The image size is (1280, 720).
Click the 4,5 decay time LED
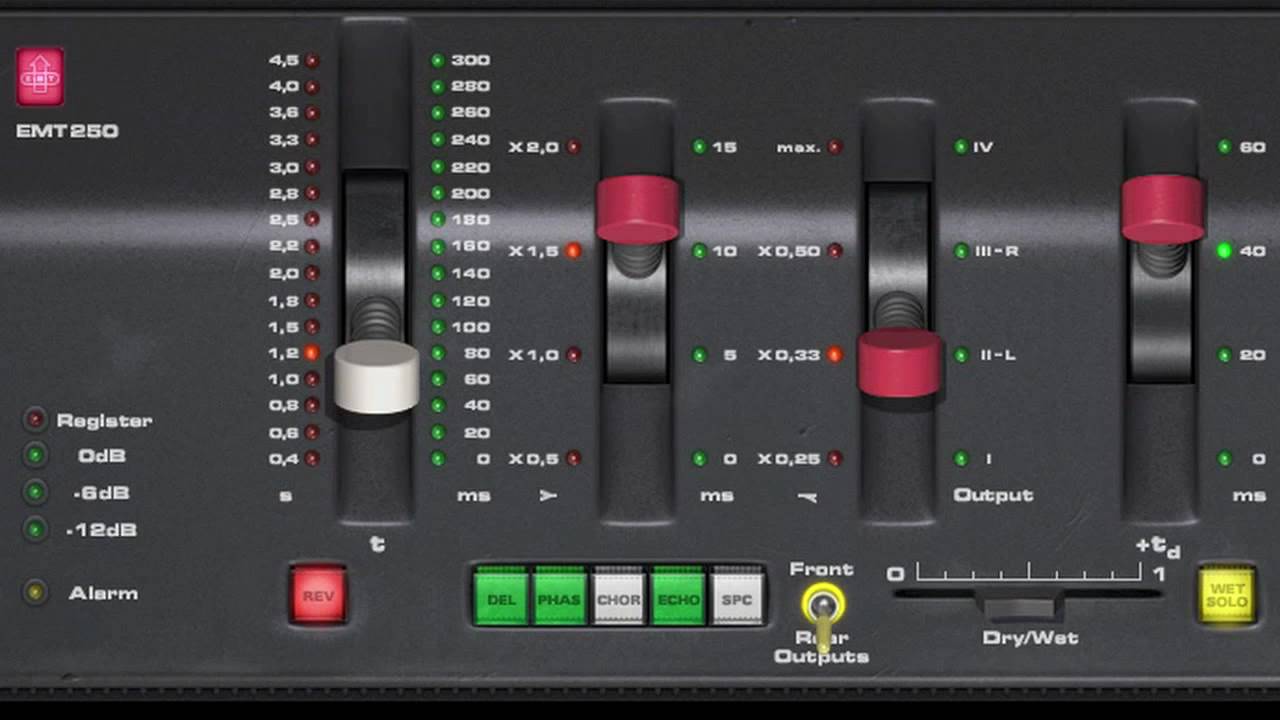tap(312, 60)
